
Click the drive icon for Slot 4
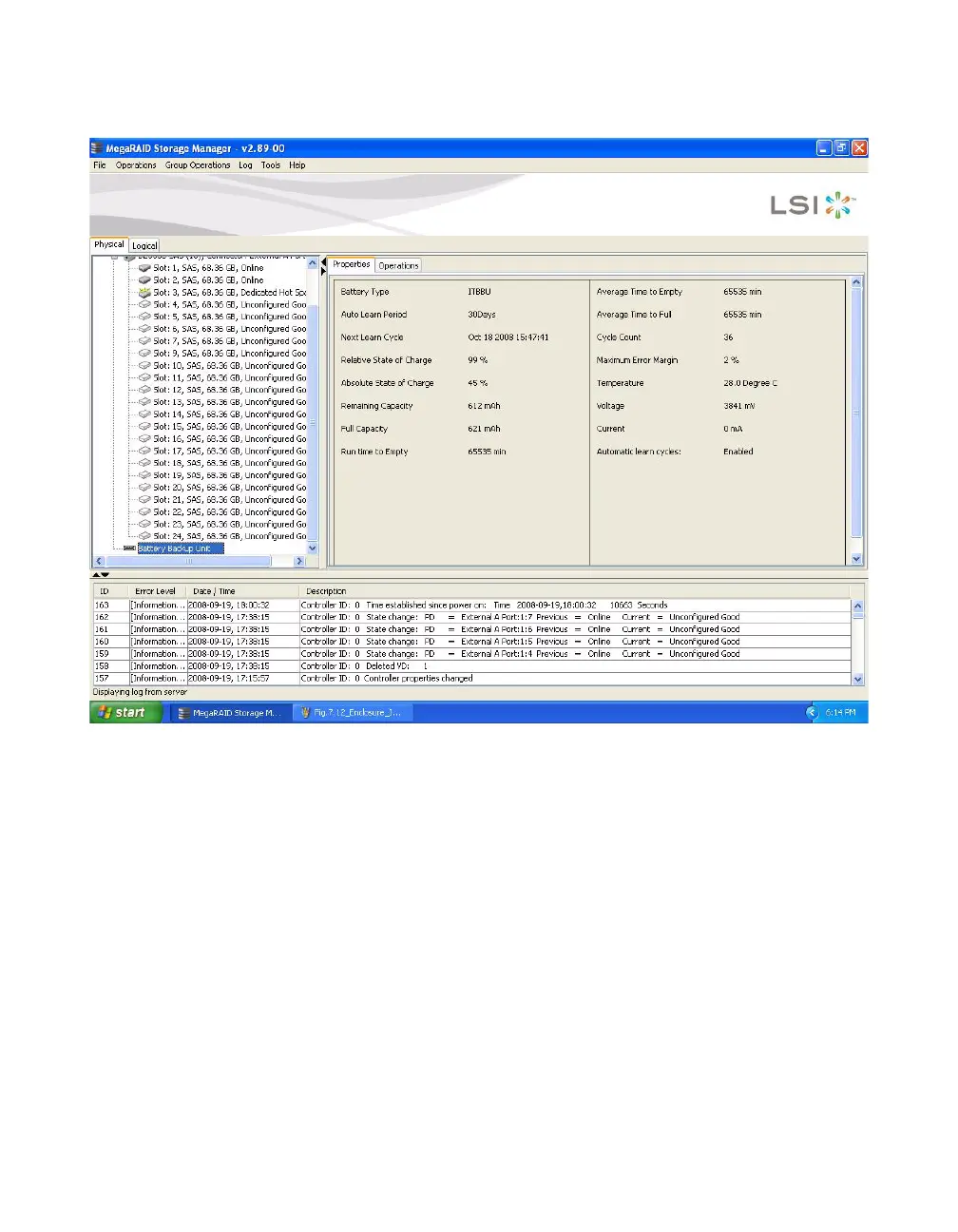(144, 305)
